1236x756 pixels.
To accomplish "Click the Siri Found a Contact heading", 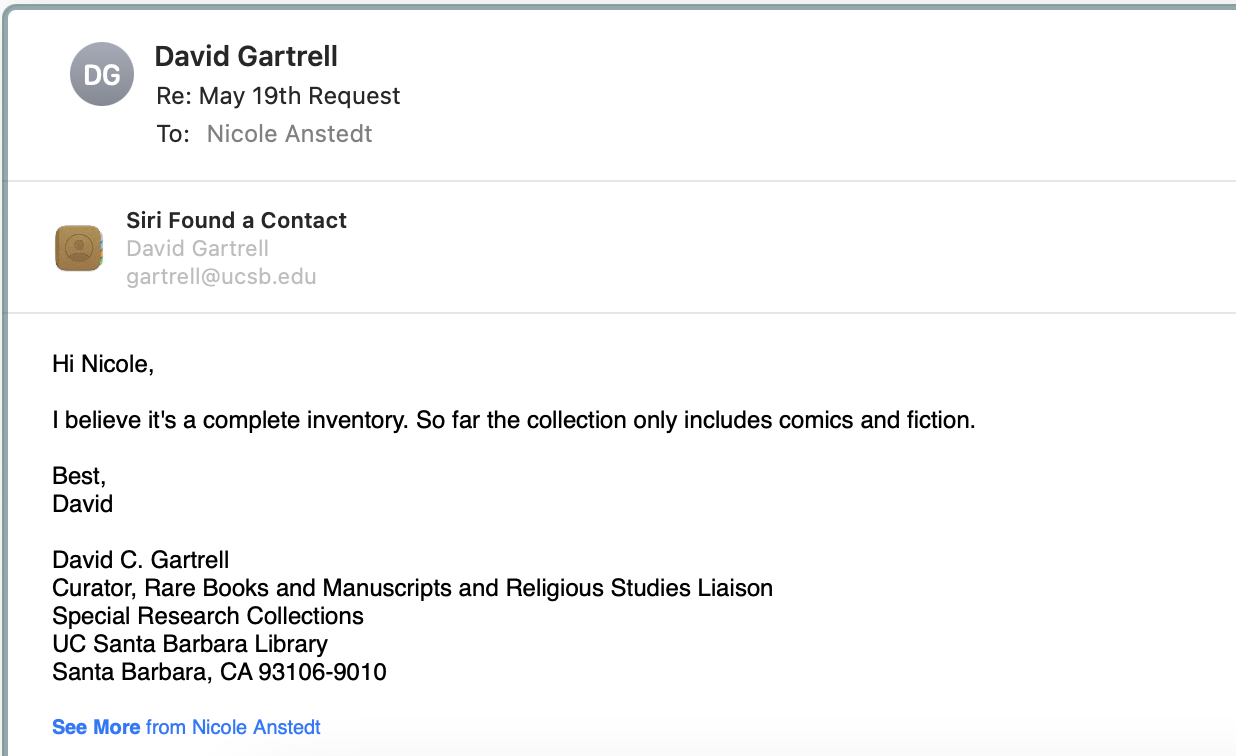I will pyautogui.click(x=236, y=221).
